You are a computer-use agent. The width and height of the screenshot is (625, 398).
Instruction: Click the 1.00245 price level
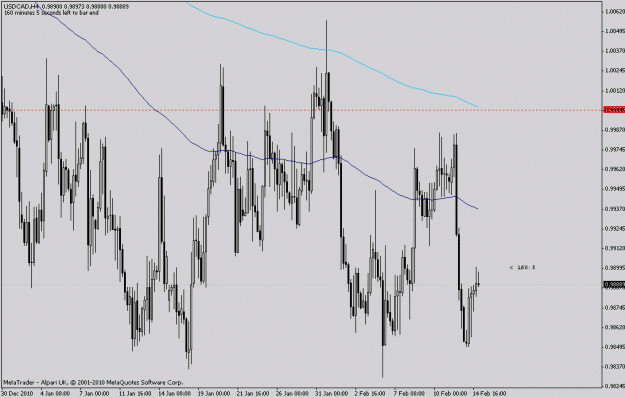pyautogui.click(x=615, y=71)
